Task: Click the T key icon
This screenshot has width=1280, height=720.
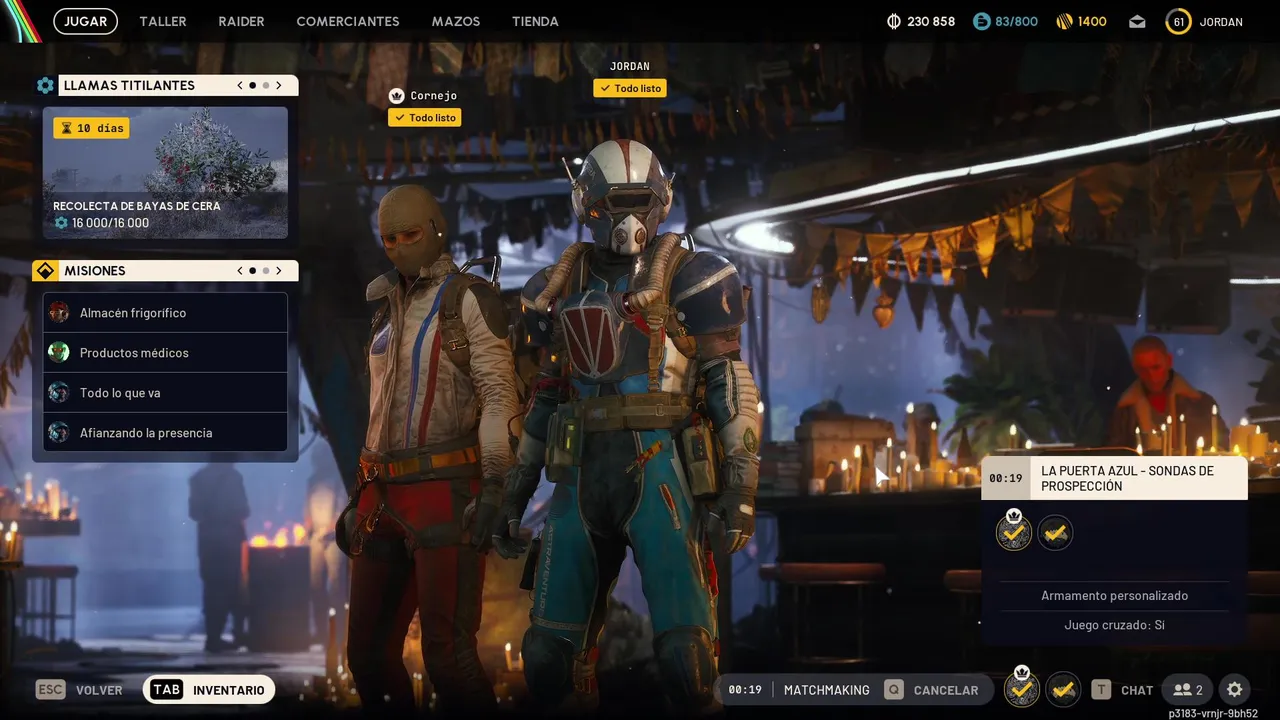Action: pos(1101,690)
